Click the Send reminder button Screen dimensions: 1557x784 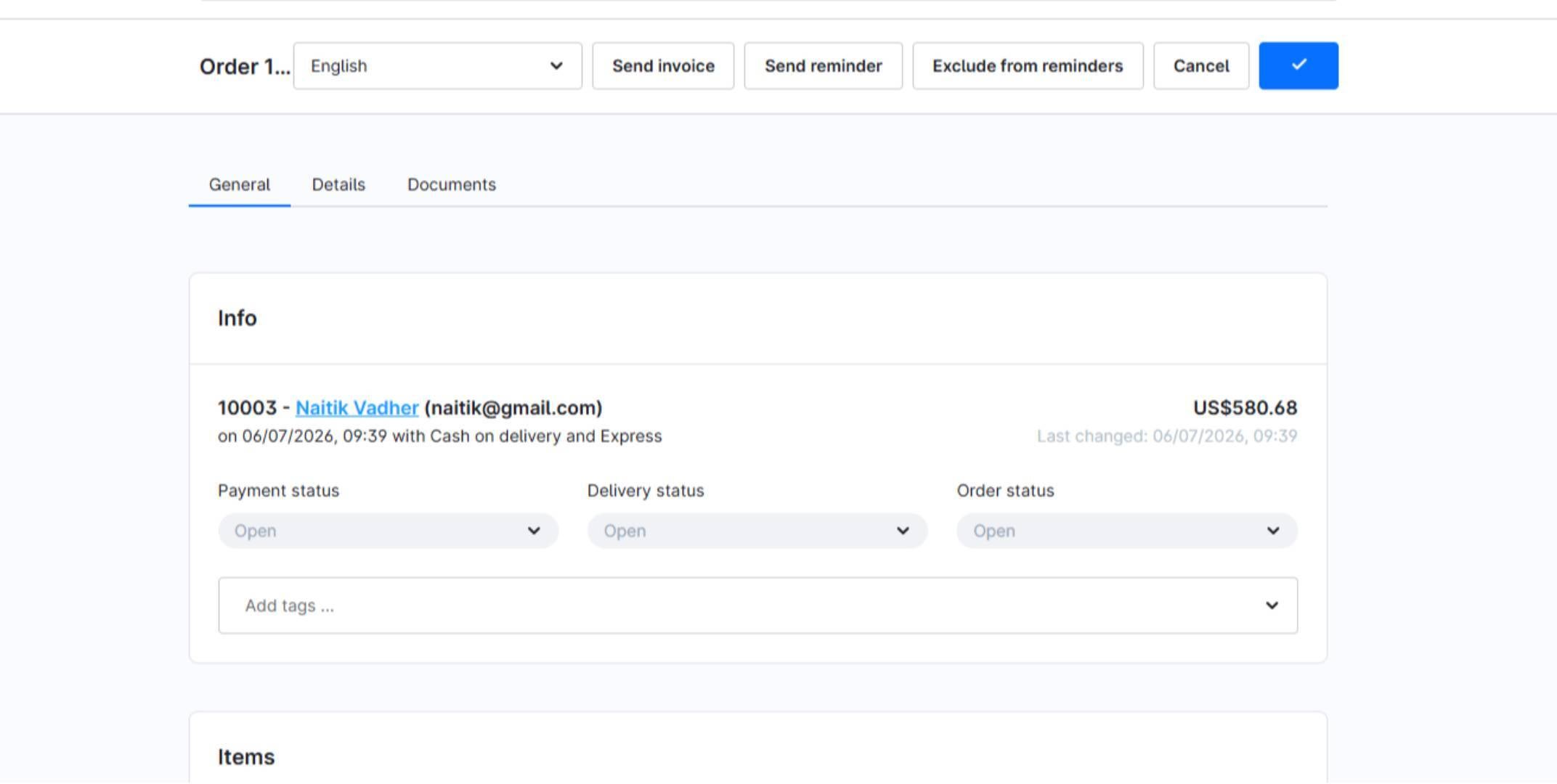coord(824,66)
